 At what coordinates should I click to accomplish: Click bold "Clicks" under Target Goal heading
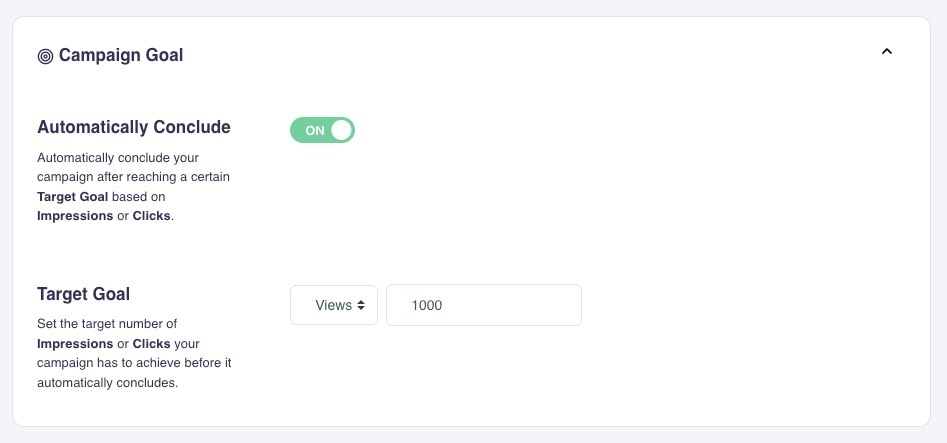point(152,343)
